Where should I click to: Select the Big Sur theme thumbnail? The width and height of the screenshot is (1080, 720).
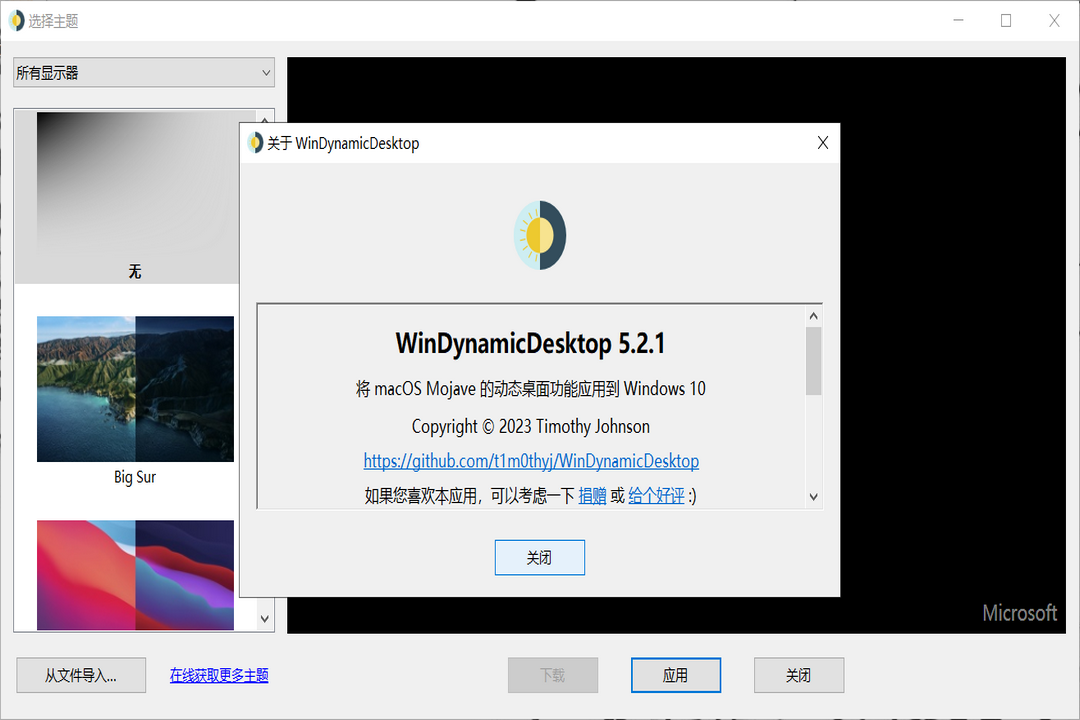click(135, 389)
